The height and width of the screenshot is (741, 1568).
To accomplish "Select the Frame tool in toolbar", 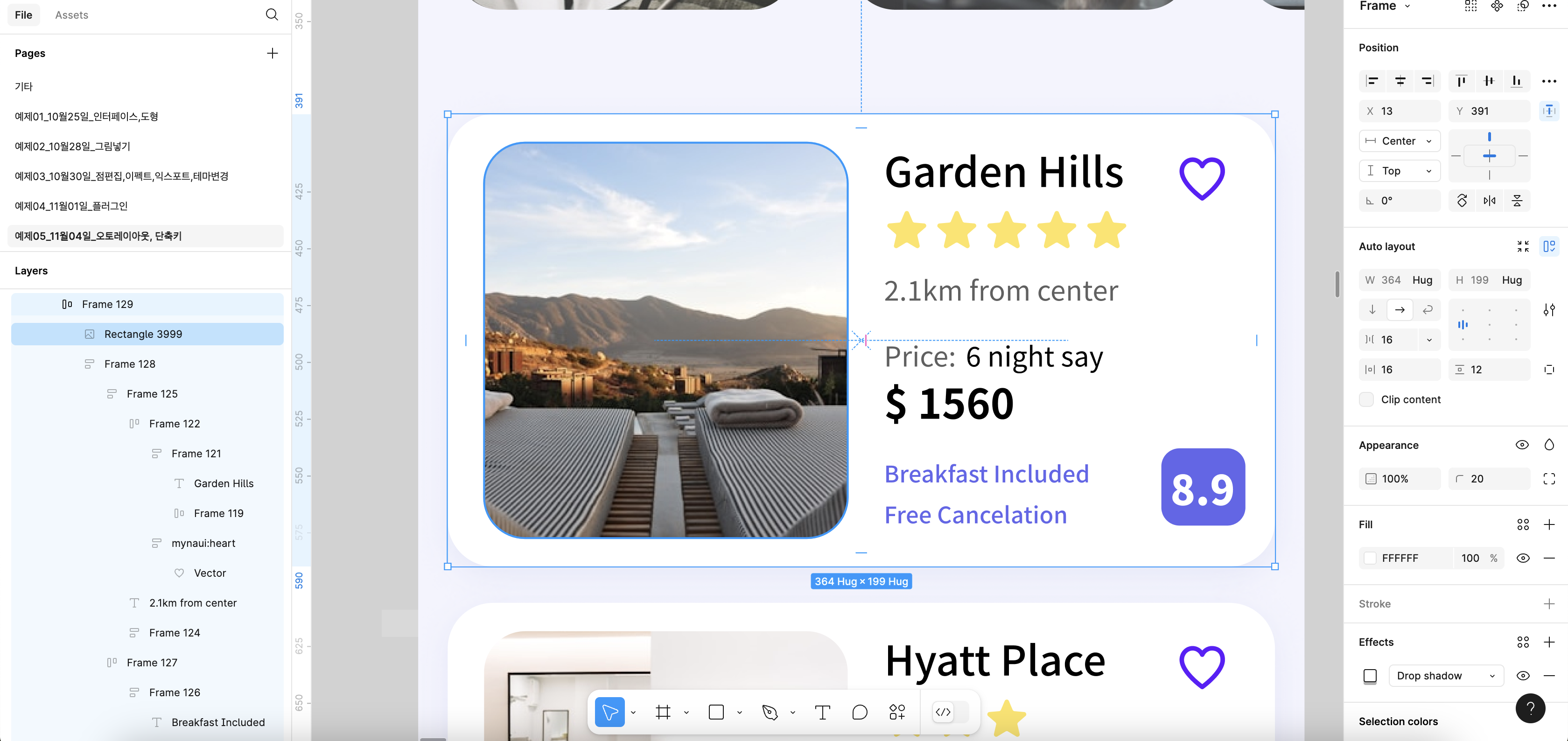I will point(663,713).
